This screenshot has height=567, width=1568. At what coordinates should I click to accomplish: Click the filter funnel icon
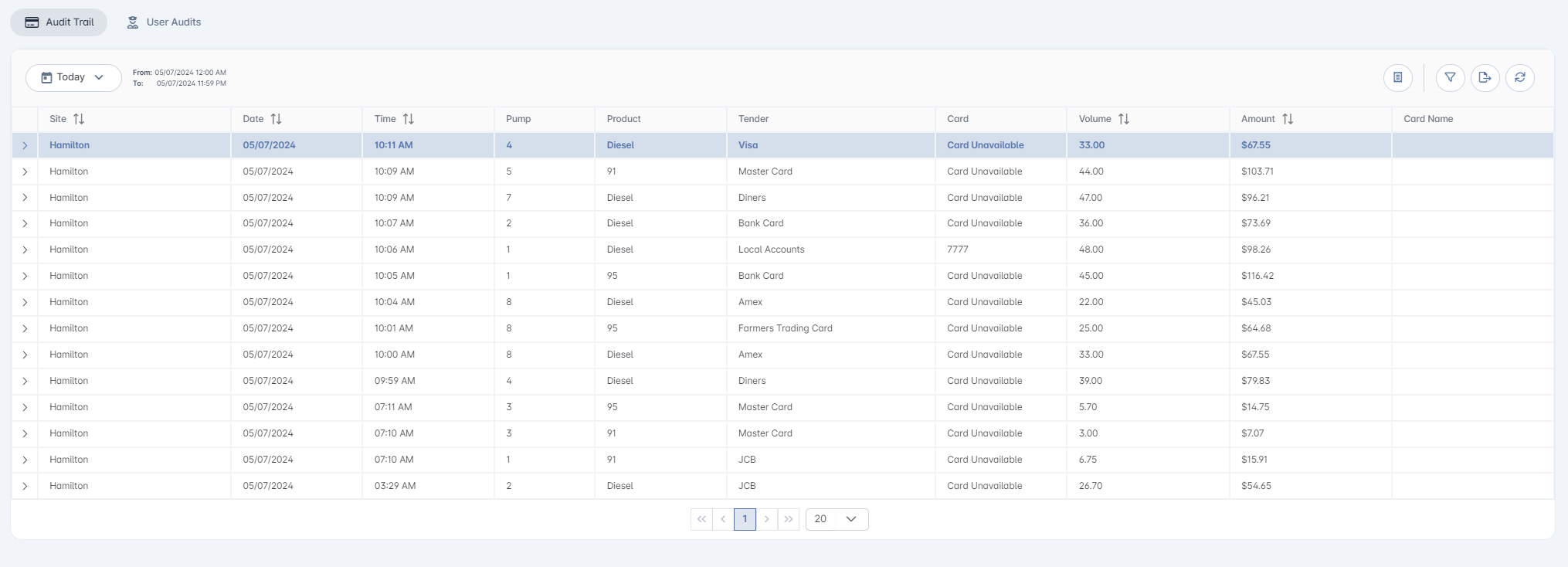point(1450,77)
